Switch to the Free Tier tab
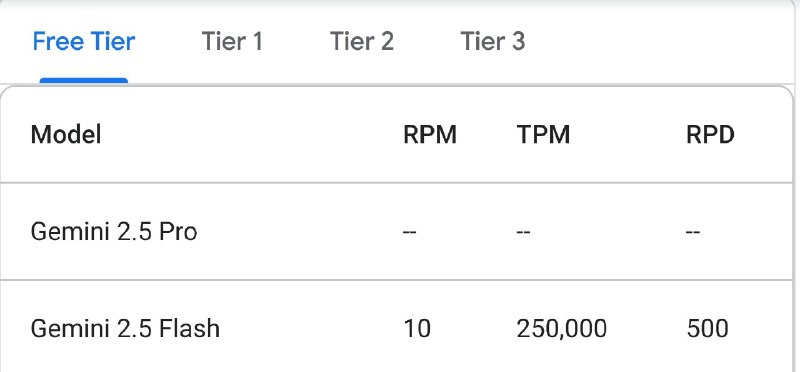800x372 pixels. click(84, 41)
